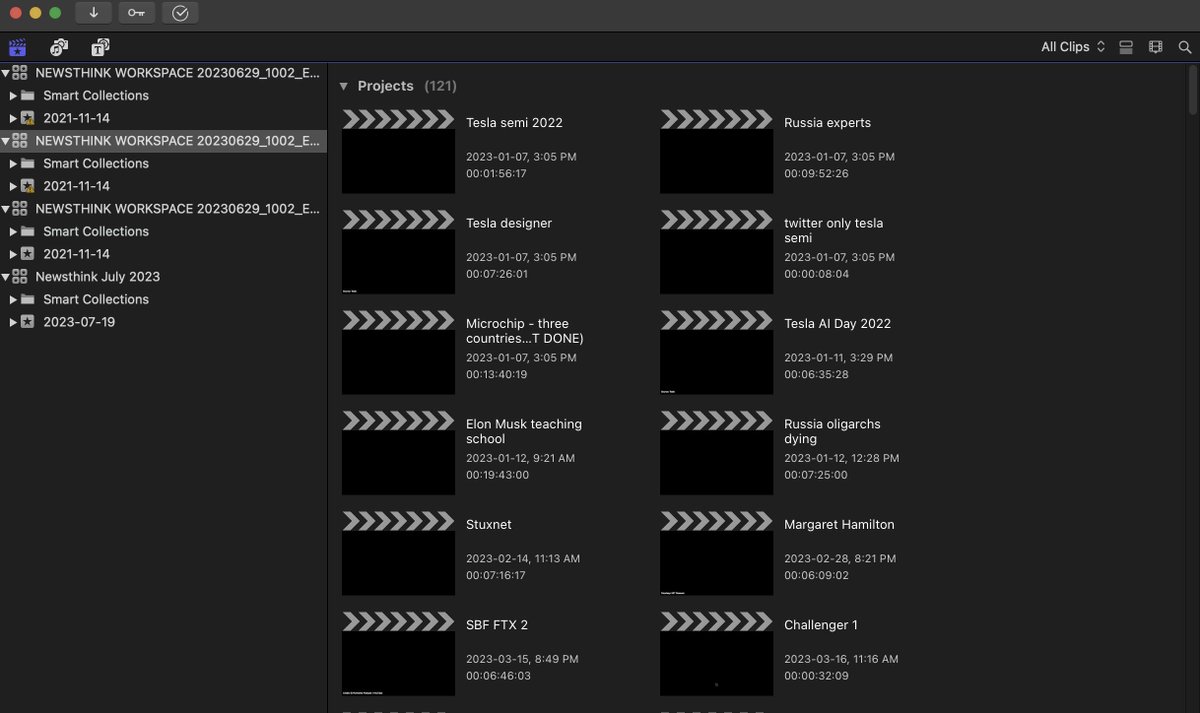1200x713 pixels.
Task: Expand the 2023-07-19 event triangle
Action: [x=13, y=322]
